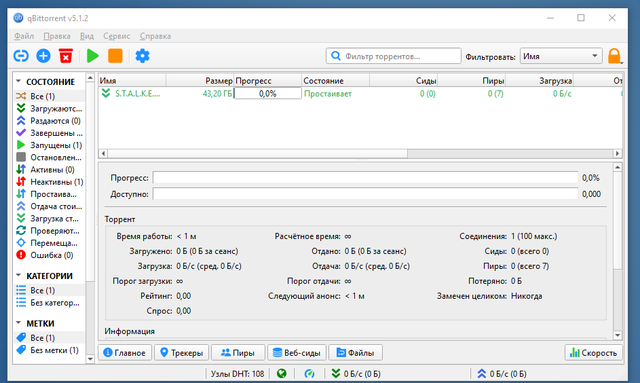Click the orange lock interface icon
The height and width of the screenshot is (383, 640).
point(614,56)
